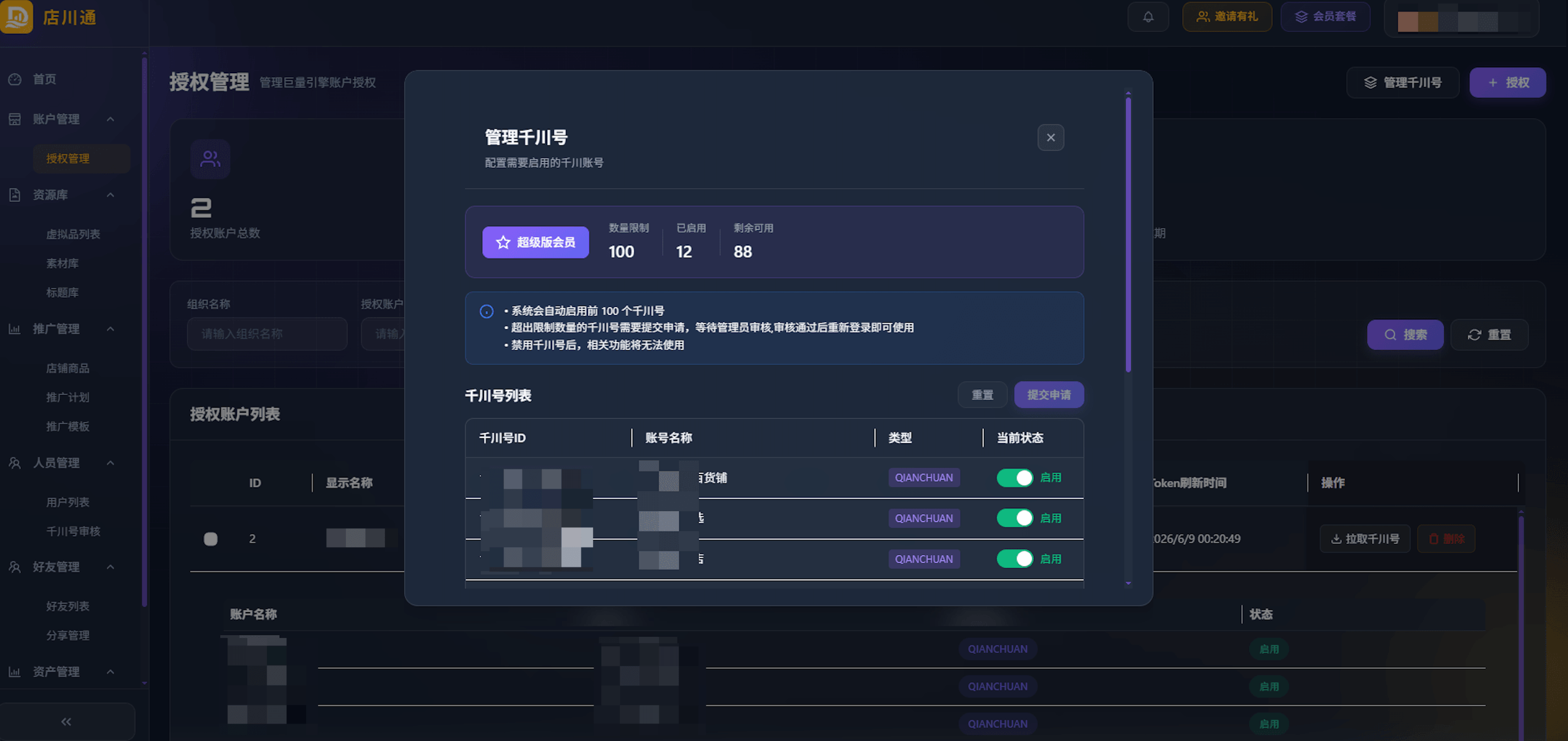Click the 账号名称 column header
Image resolution: width=1568 pixels, height=741 pixels.
[668, 438]
